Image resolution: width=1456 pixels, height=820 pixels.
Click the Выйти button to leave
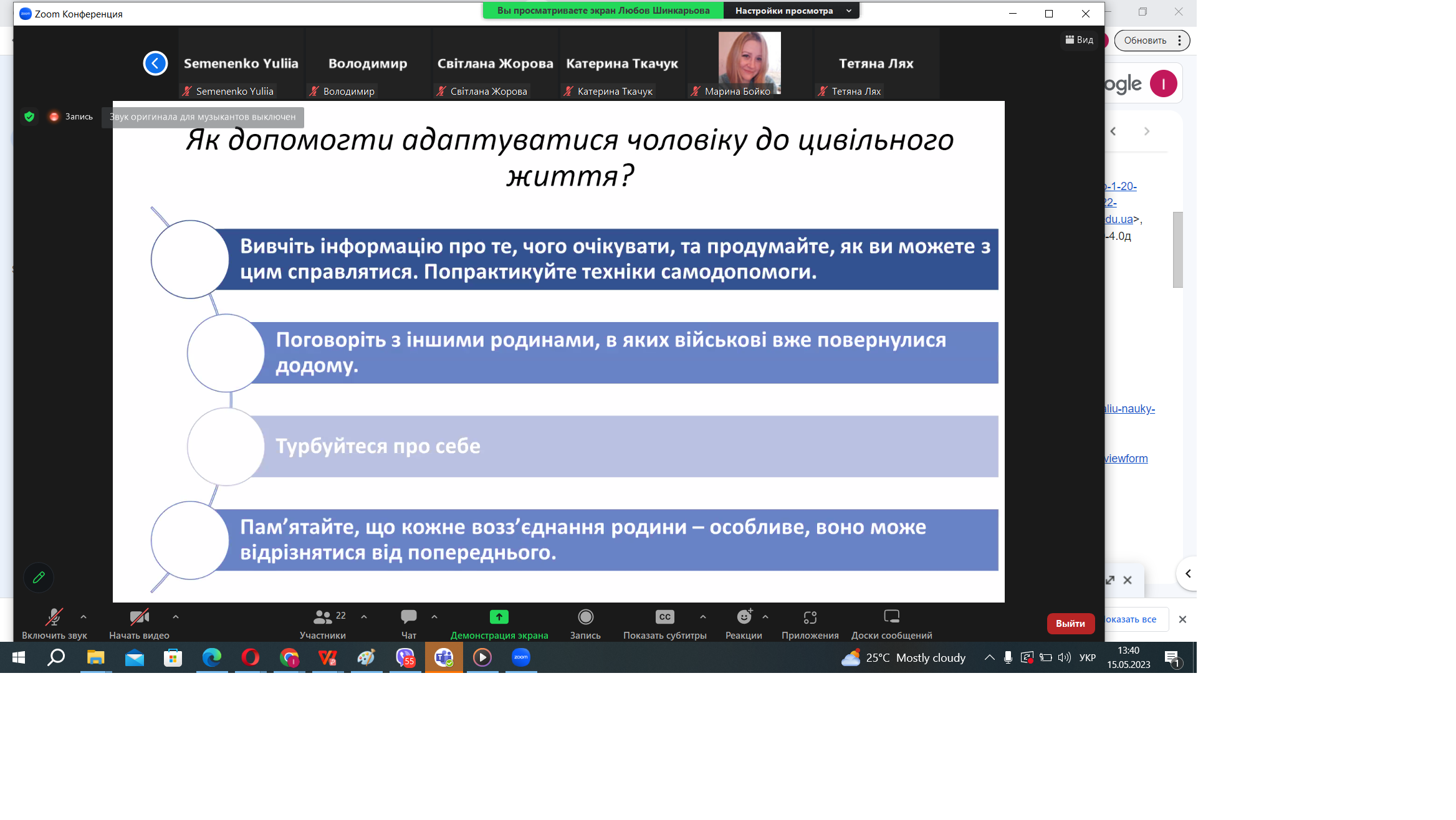pos(1070,623)
